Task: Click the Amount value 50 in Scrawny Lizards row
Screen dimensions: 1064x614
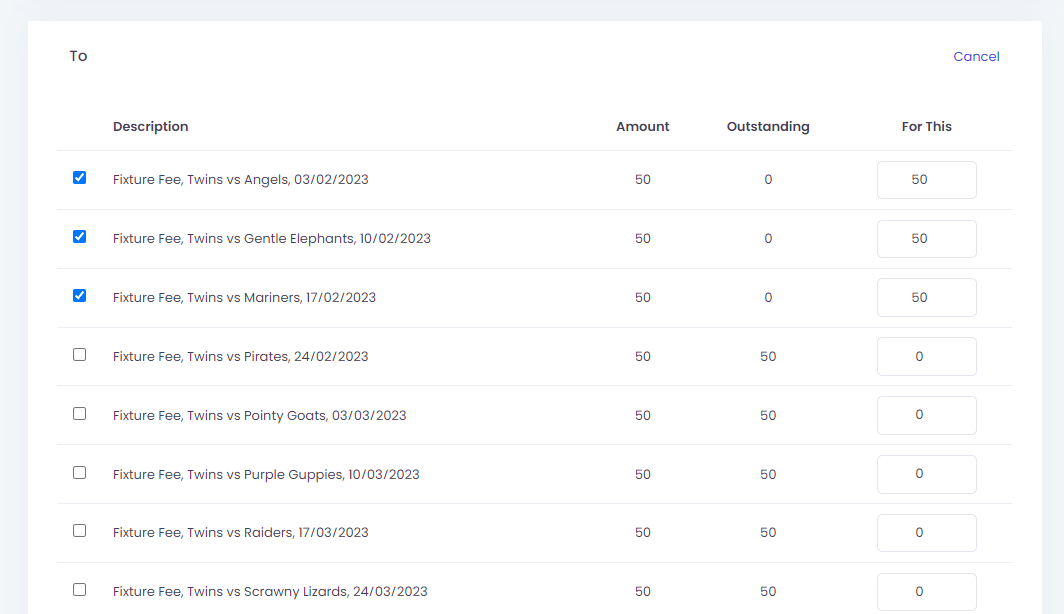Action: (x=643, y=592)
